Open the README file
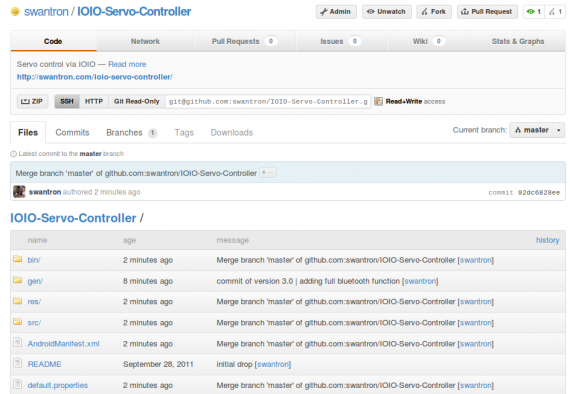The image size is (570, 394). pyautogui.click(x=44, y=365)
